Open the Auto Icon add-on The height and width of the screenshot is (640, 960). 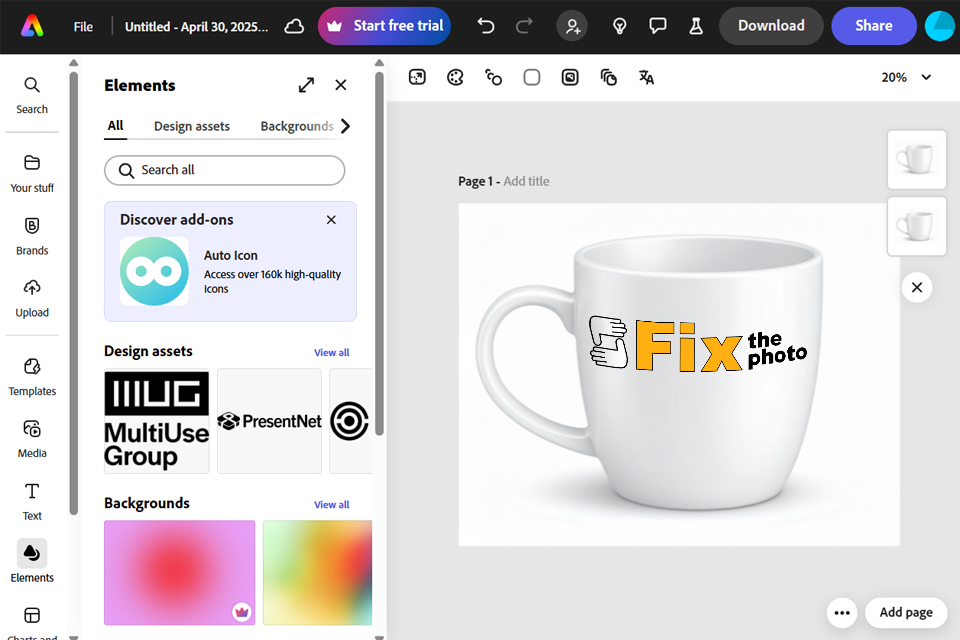click(x=230, y=271)
